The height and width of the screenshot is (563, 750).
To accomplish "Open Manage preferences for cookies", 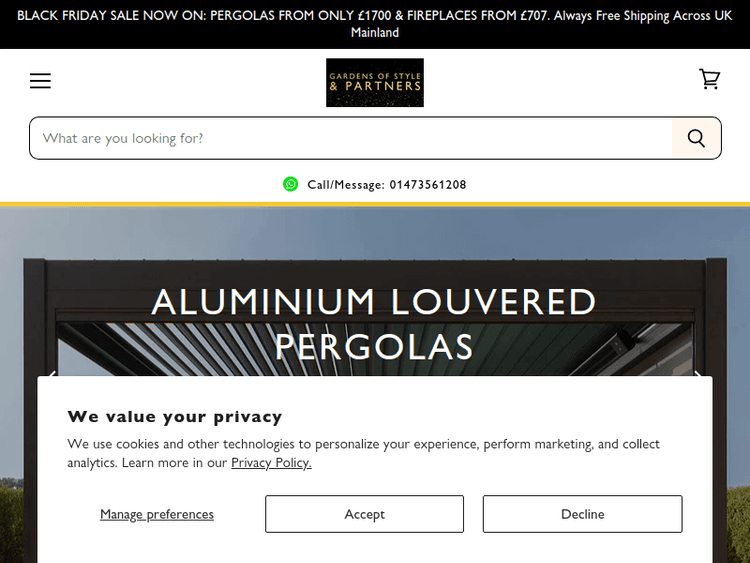I will (x=157, y=514).
